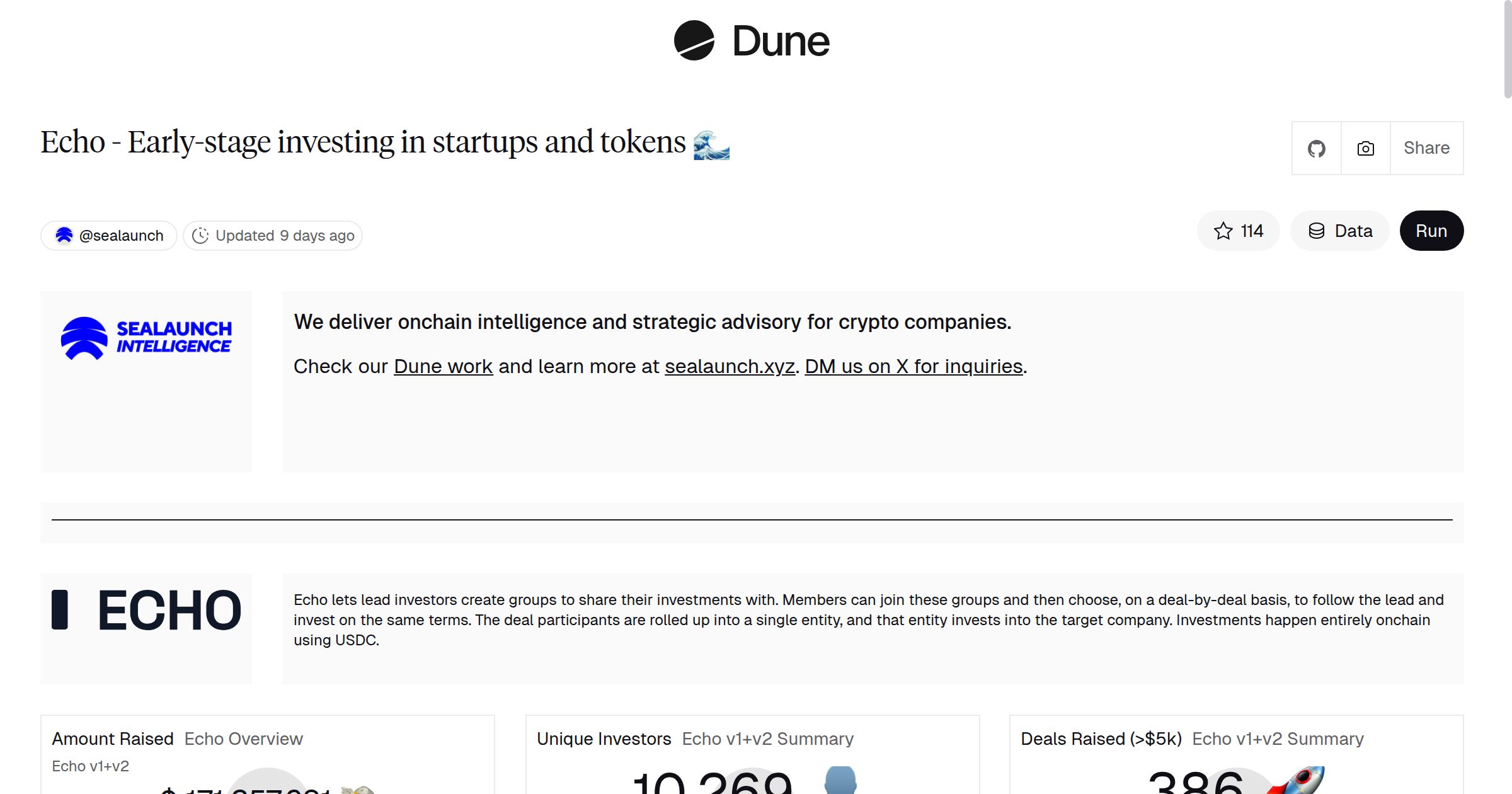Click the database icon on the Data button

tap(1317, 231)
